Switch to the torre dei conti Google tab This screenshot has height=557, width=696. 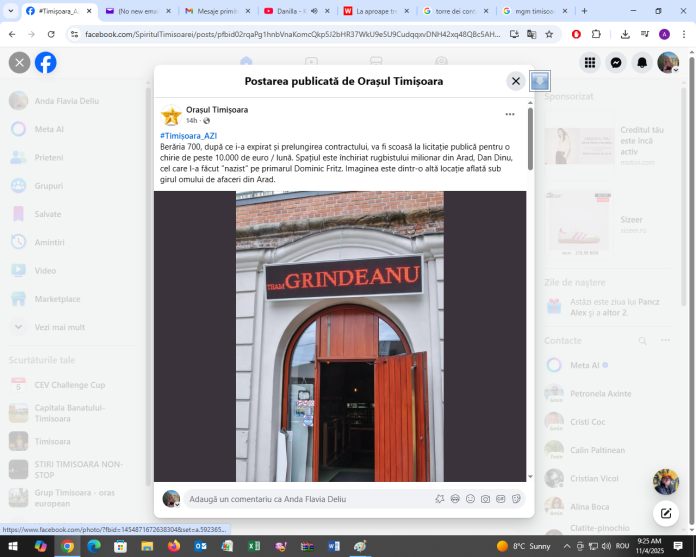point(456,11)
